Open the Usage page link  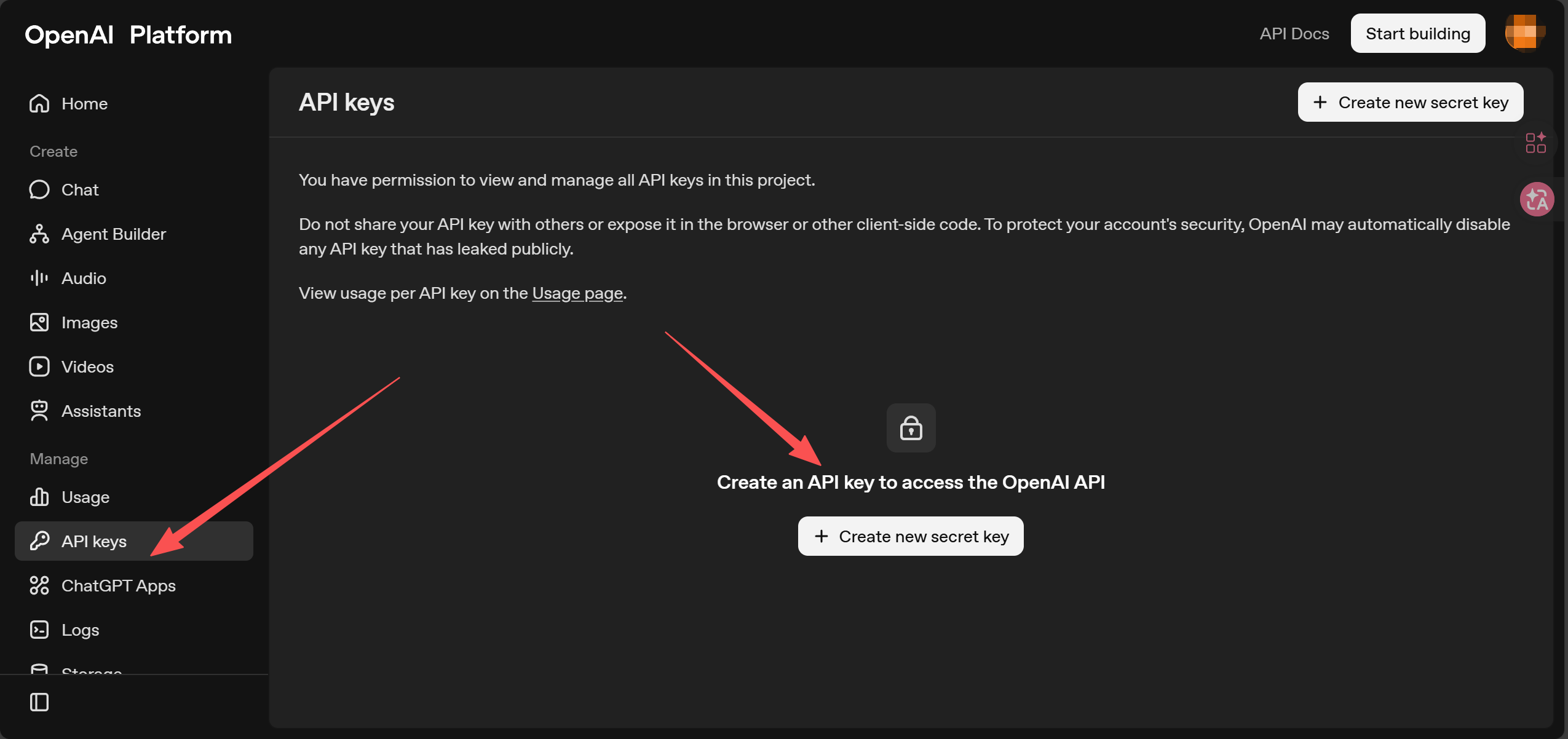(577, 293)
